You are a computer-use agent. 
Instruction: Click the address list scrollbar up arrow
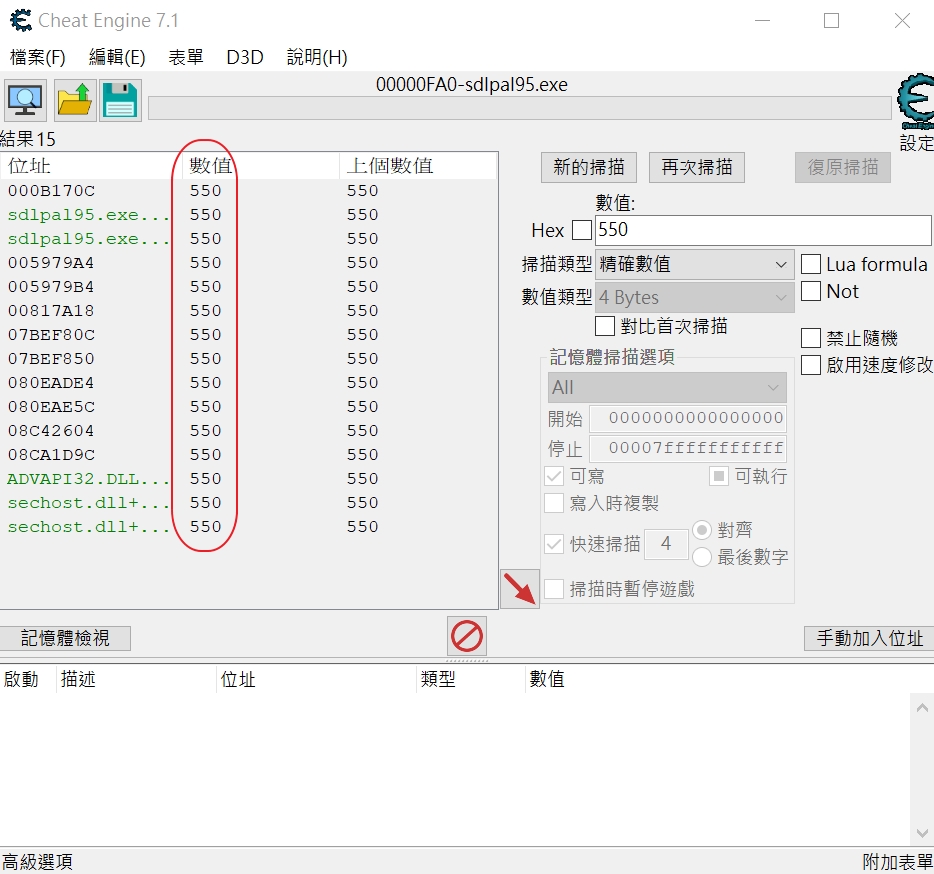pos(922,708)
